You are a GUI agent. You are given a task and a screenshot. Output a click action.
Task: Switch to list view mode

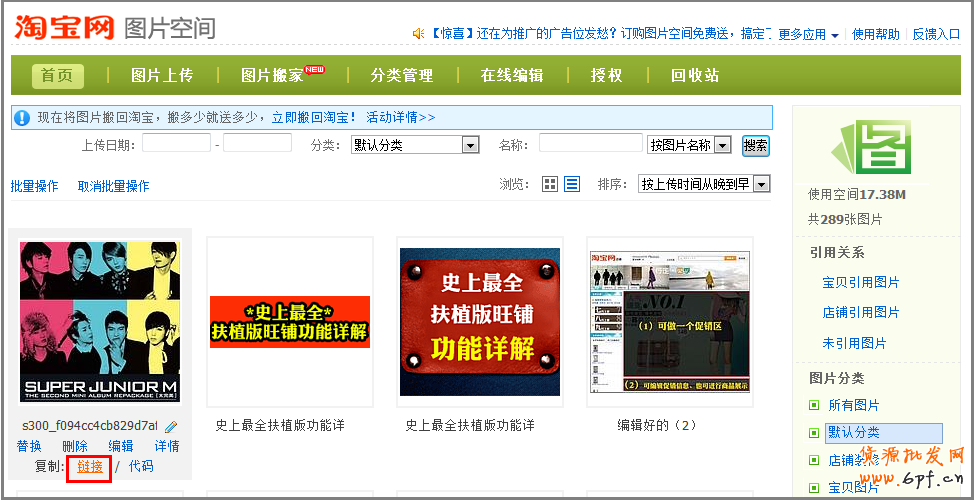(572, 184)
